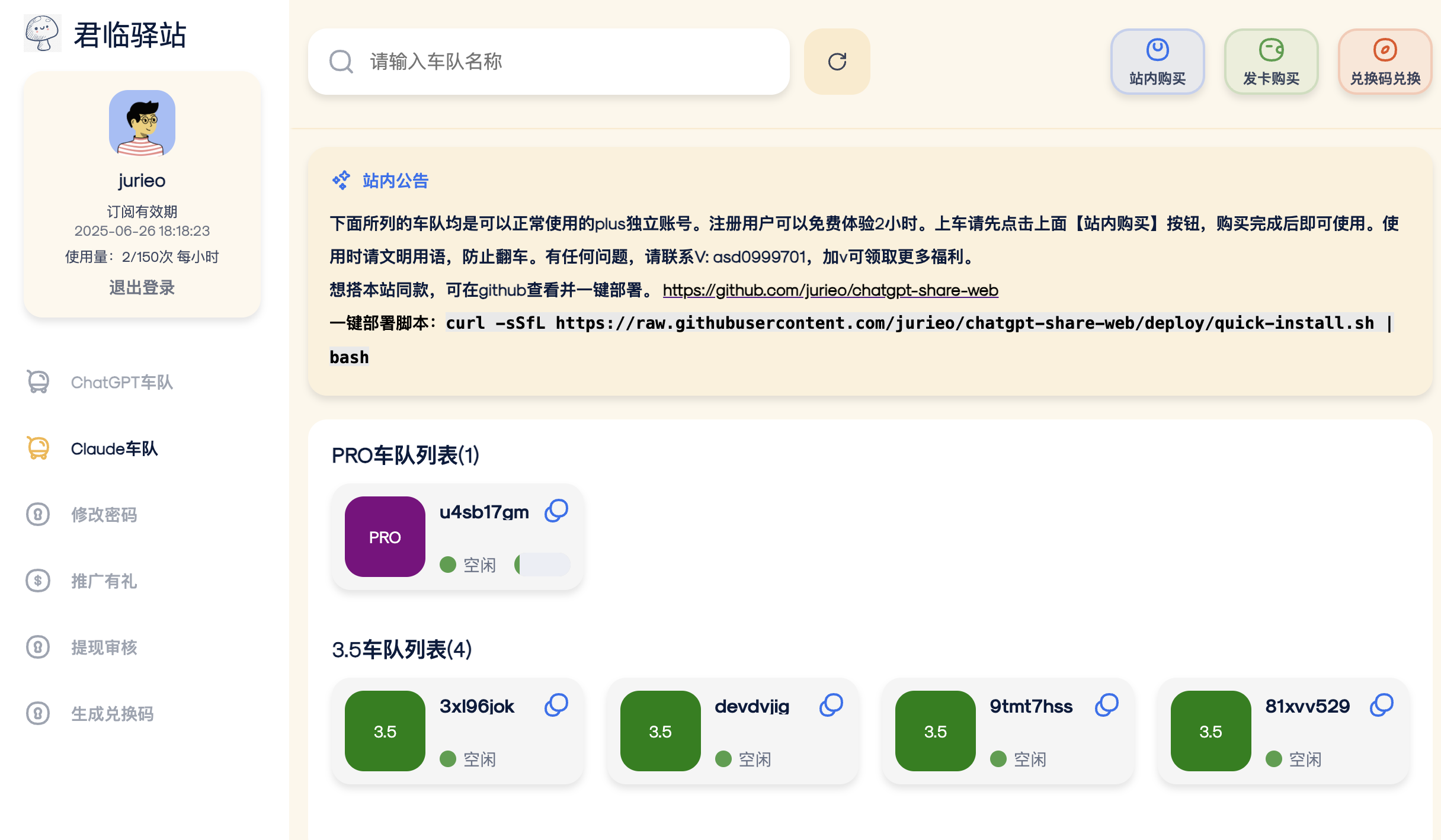
Task: Click copy icon beside devdvjig
Action: coord(831,705)
